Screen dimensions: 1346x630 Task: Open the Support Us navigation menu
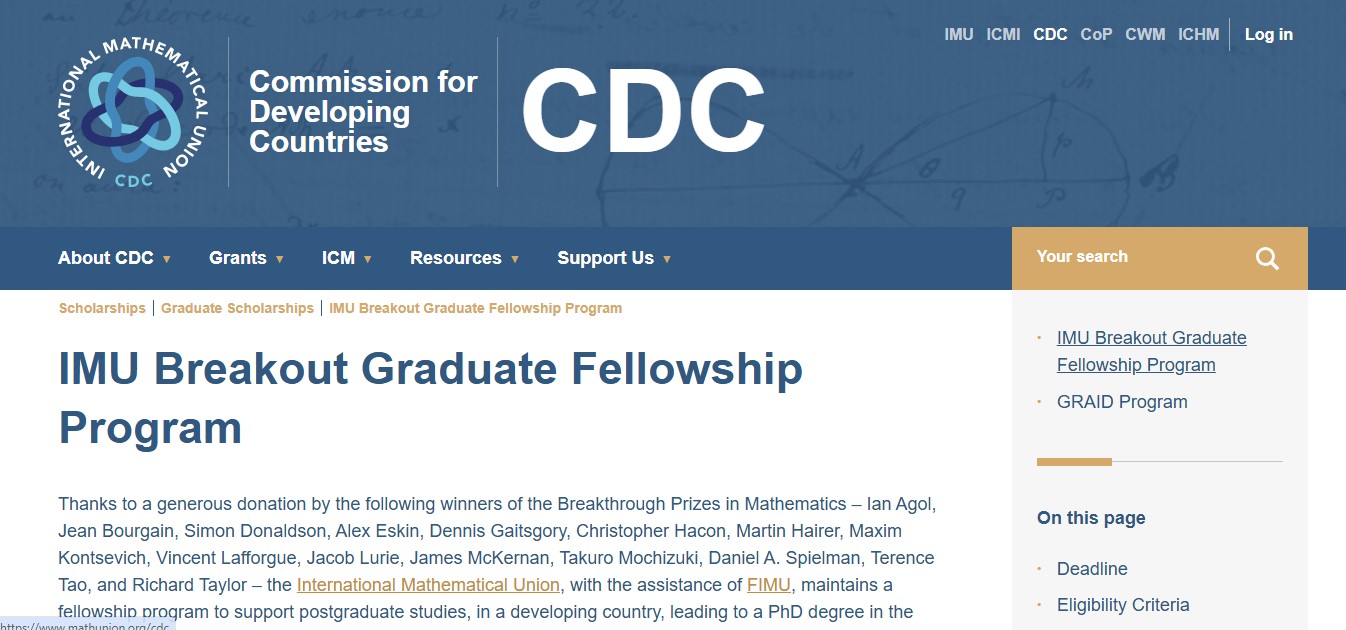click(605, 258)
